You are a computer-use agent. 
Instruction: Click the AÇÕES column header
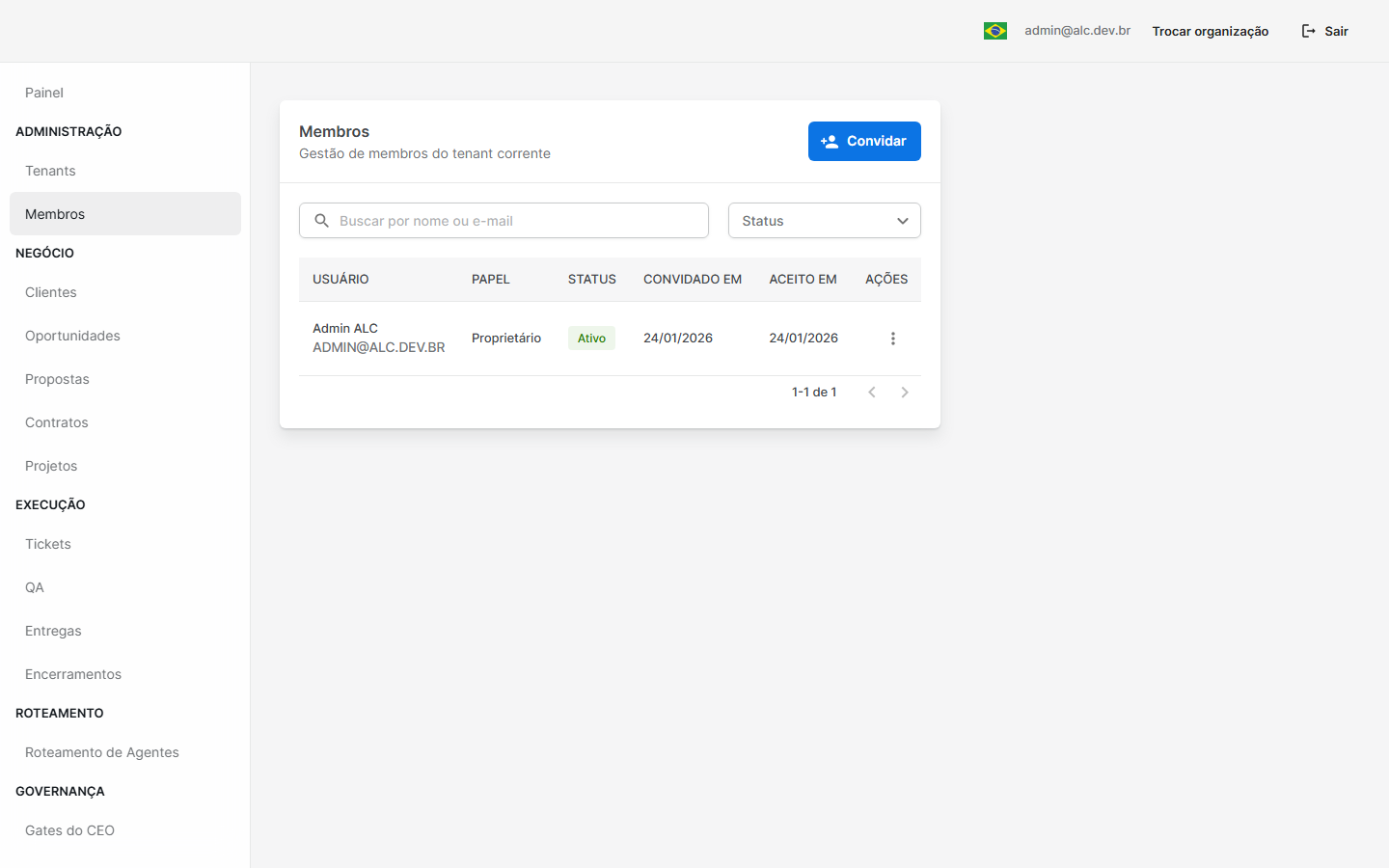(886, 280)
